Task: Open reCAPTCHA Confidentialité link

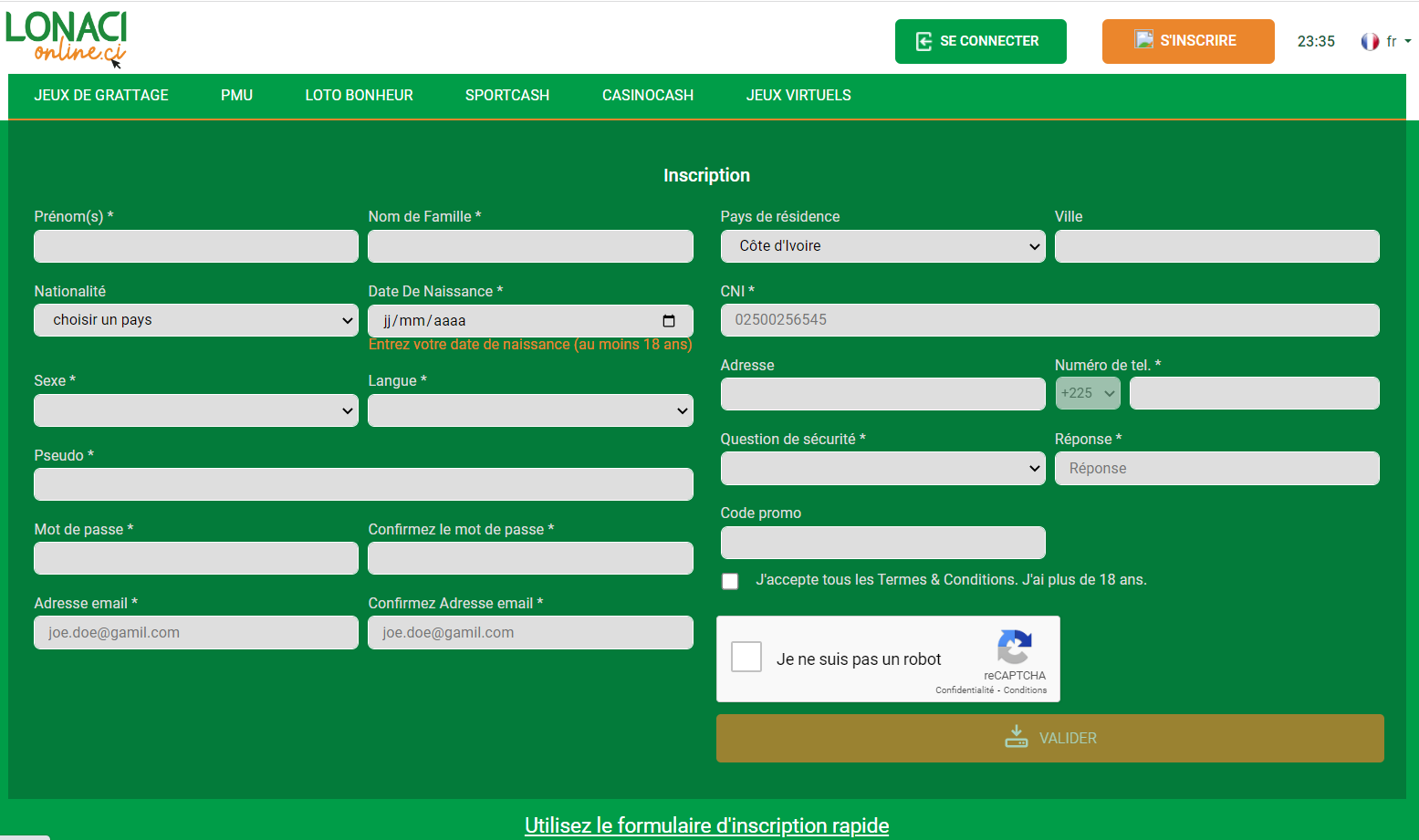Action: click(x=965, y=690)
